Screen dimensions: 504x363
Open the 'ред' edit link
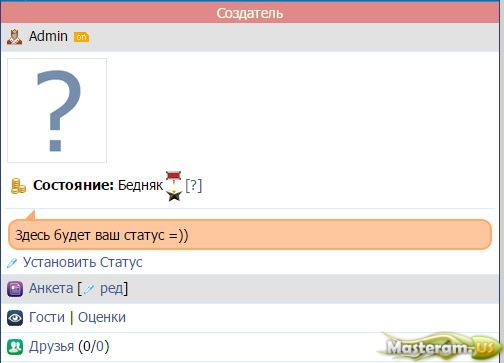[x=111, y=289]
